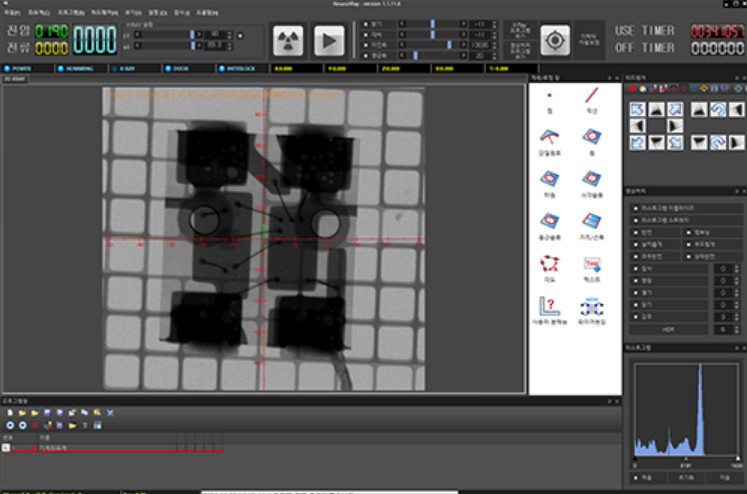Toggle the first histogram checkbox in image processing

click(637, 208)
